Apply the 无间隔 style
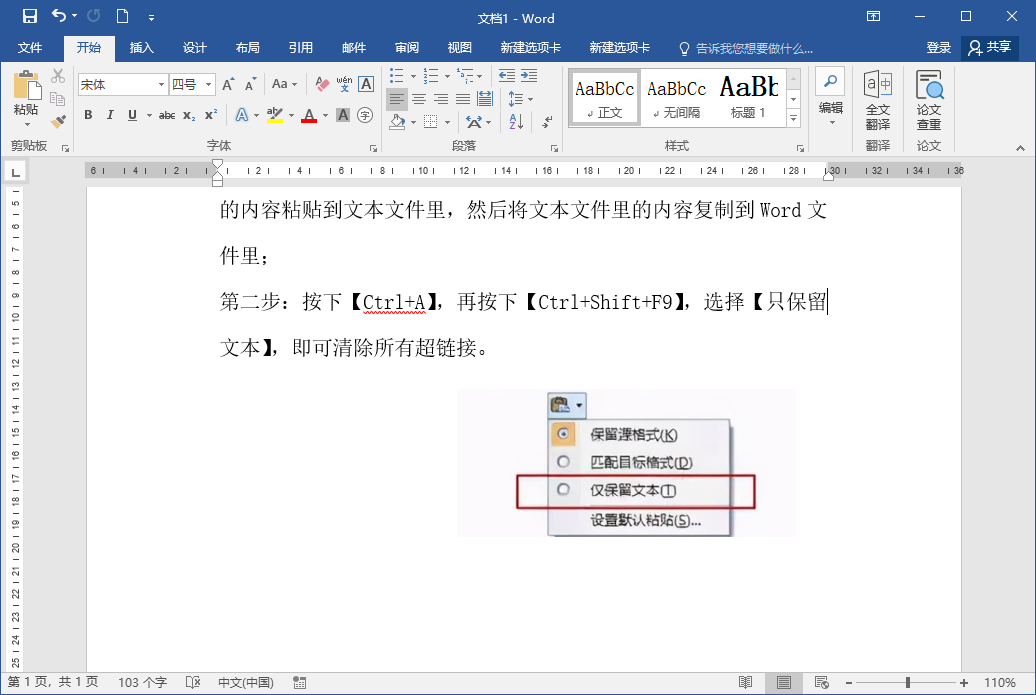The image size is (1036, 695). tap(677, 97)
